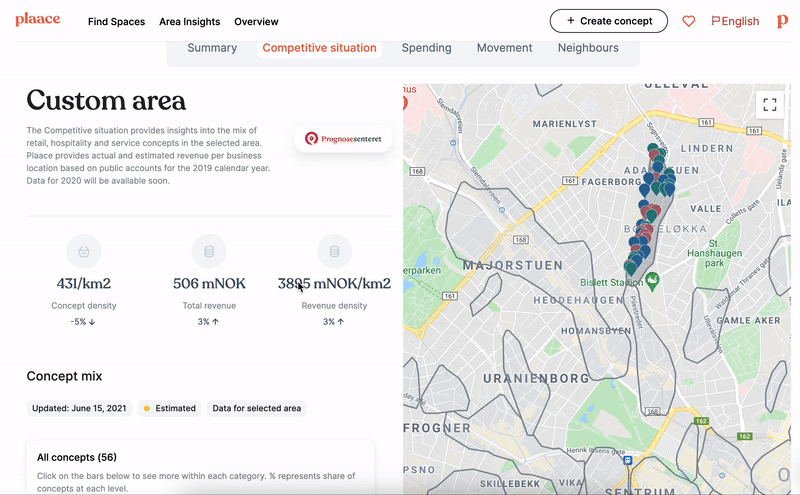Go to Overview in top navigation

[256, 22]
